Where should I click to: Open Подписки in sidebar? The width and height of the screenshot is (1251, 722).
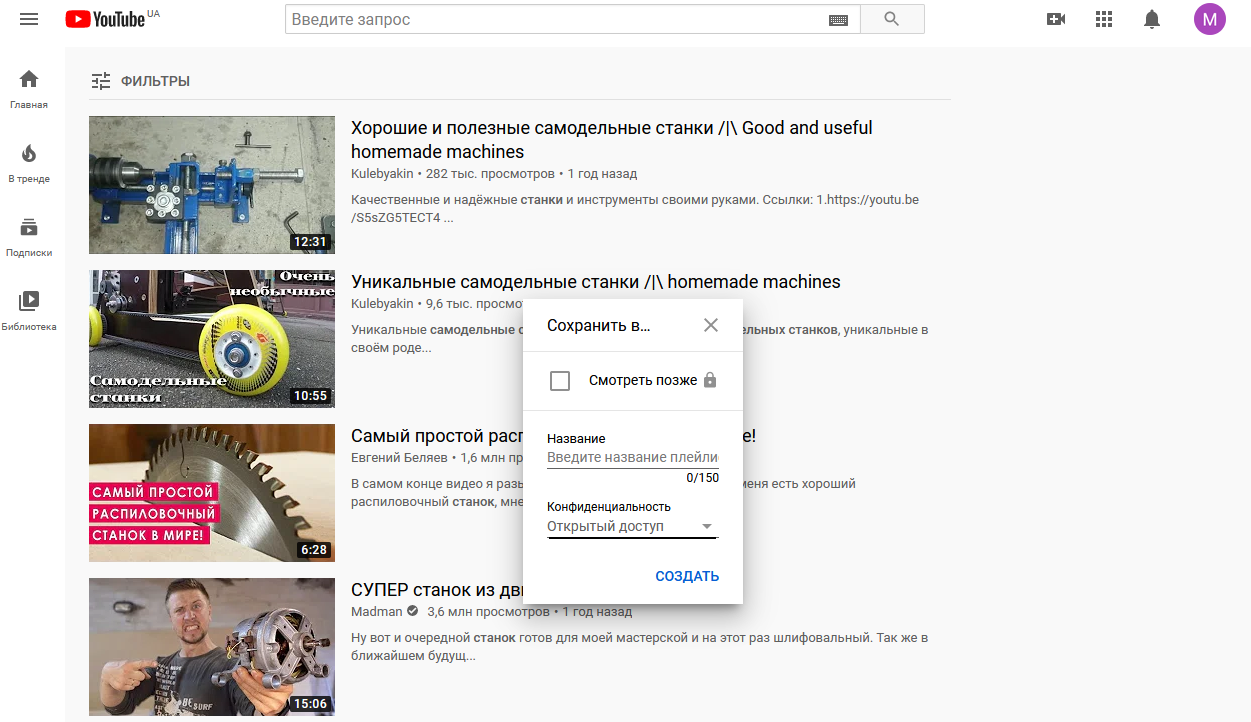tap(29, 236)
